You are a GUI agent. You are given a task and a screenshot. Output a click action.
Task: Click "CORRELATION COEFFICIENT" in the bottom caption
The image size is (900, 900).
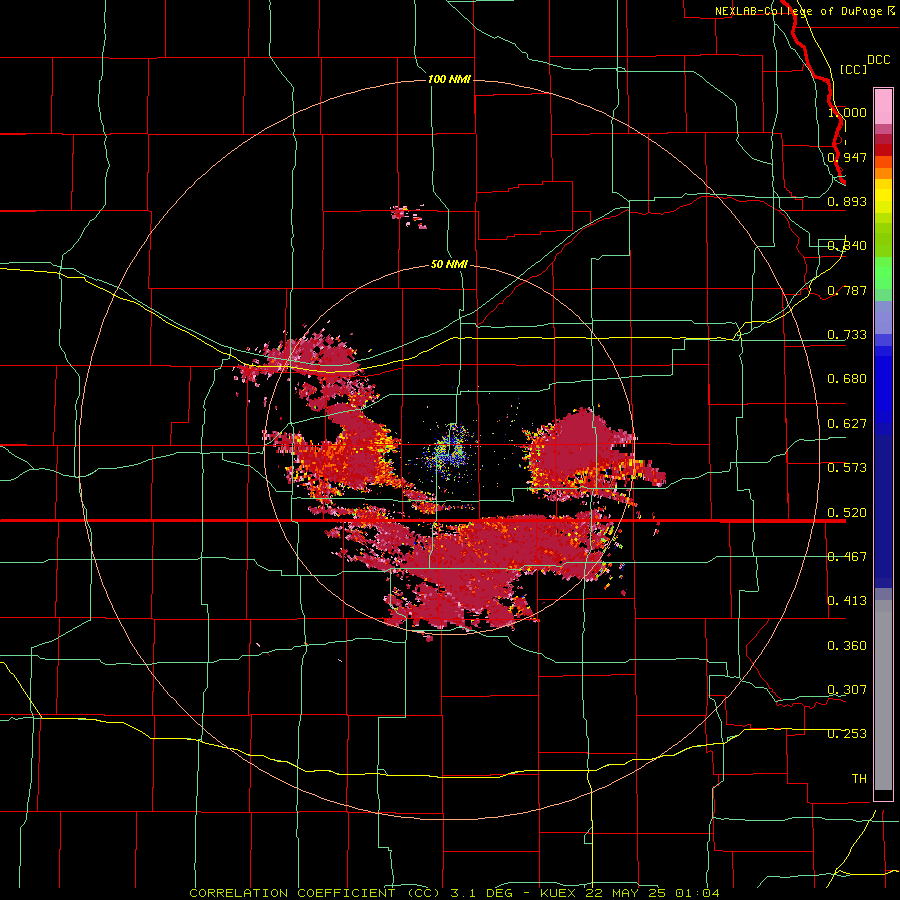292,893
